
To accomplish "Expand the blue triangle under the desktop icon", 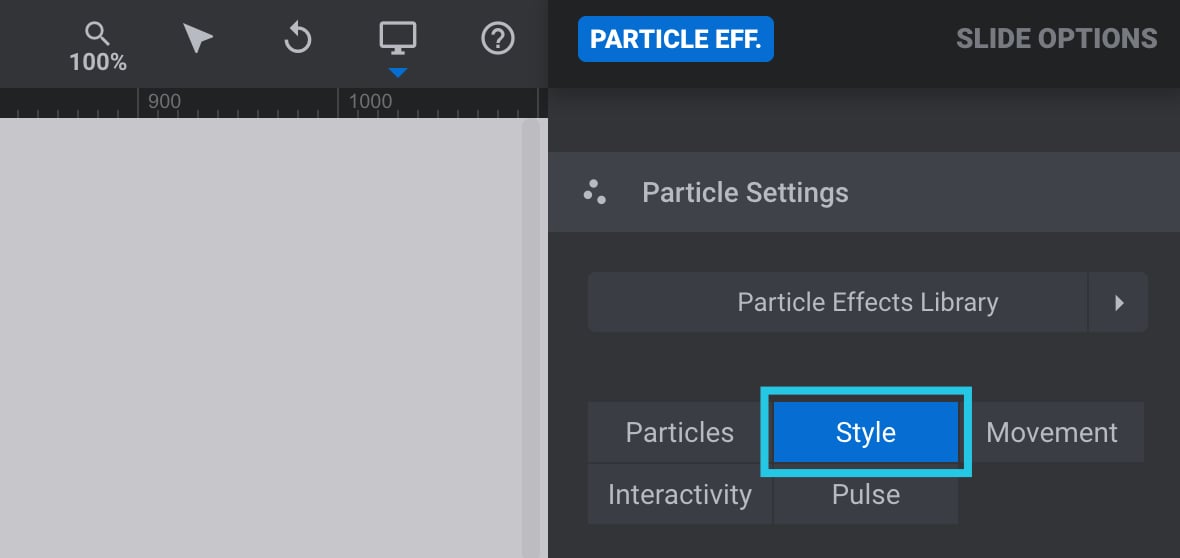I will (x=397, y=72).
